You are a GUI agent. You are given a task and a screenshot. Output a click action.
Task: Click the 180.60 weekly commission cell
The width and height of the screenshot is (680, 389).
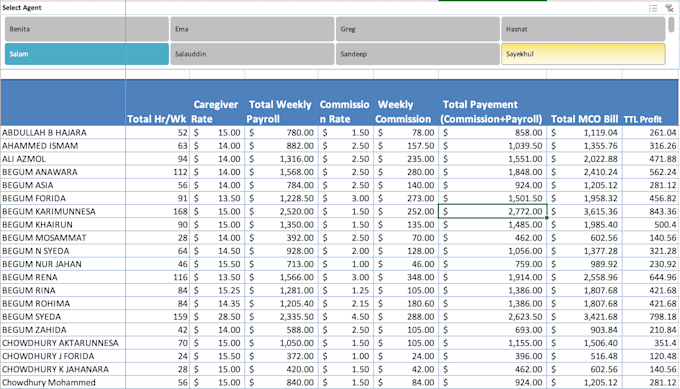[x=406, y=304]
